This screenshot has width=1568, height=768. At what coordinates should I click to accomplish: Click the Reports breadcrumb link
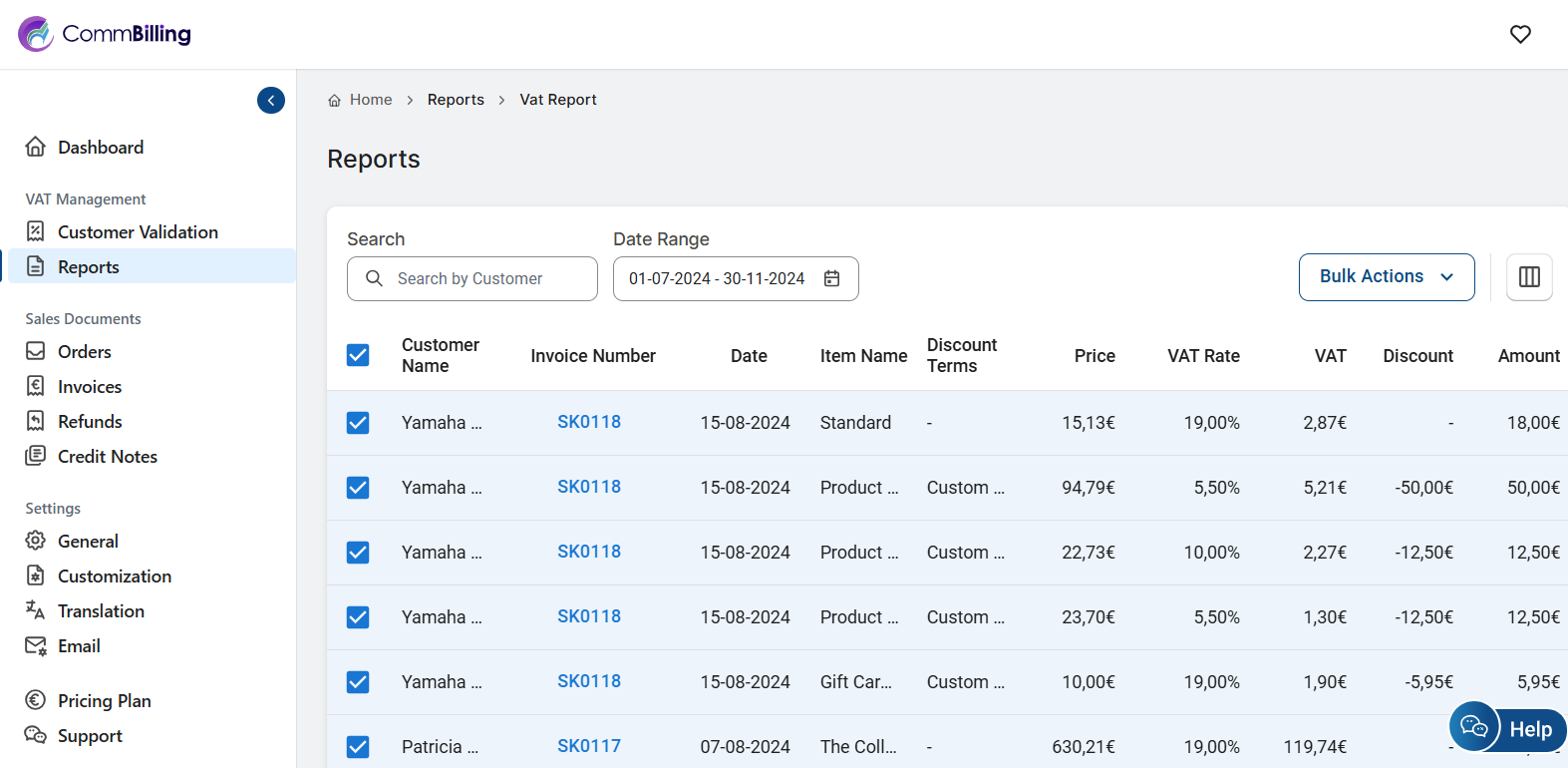pyautogui.click(x=456, y=100)
